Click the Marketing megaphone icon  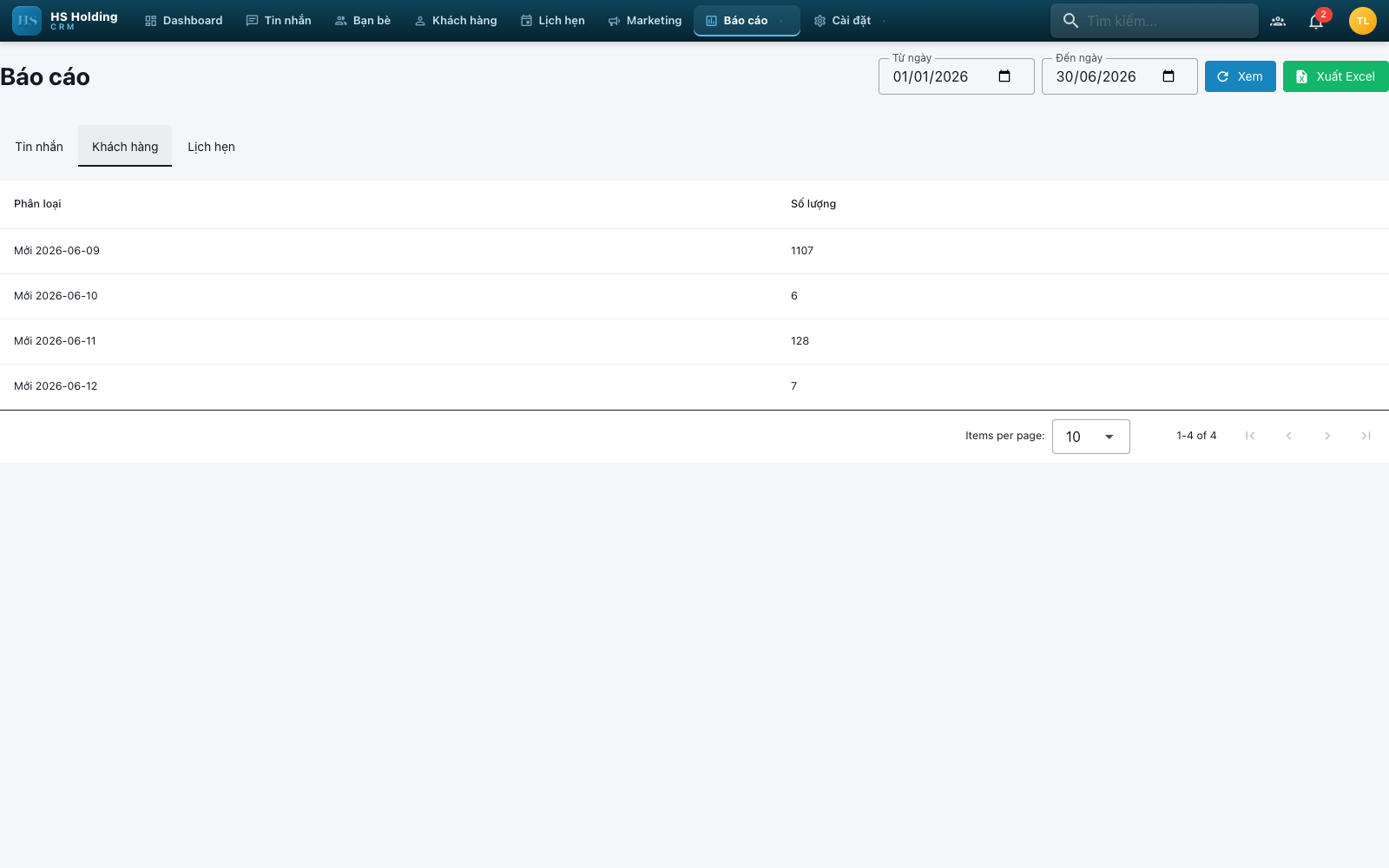pos(615,21)
